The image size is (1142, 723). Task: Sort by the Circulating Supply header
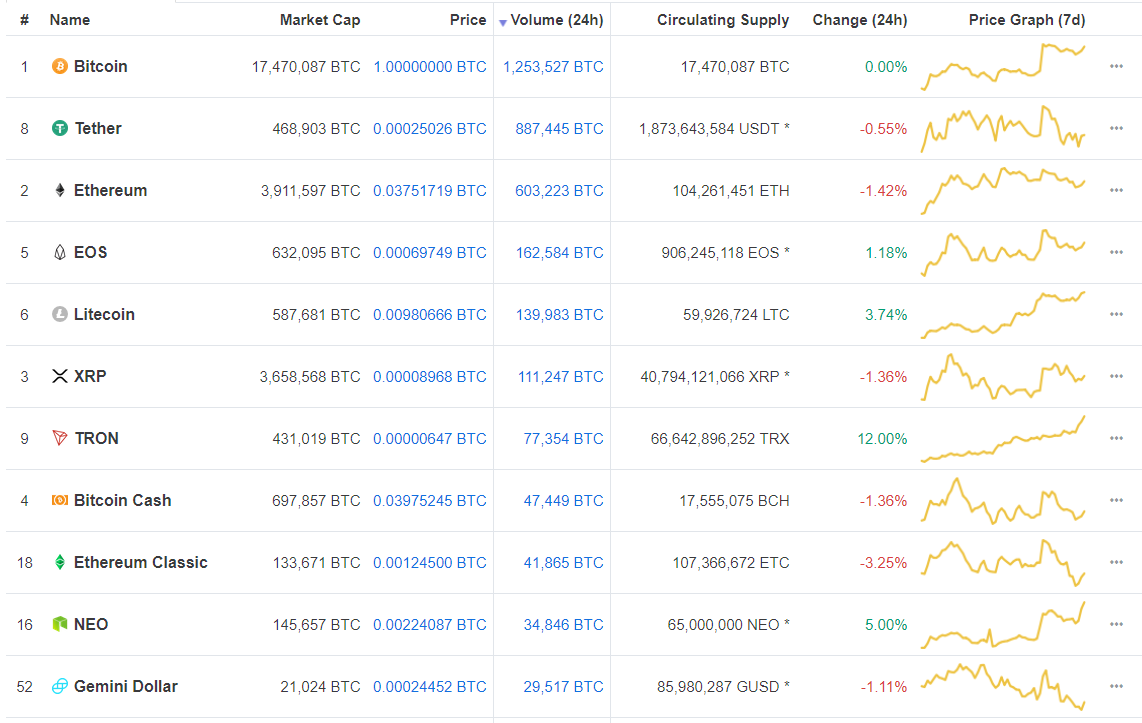pyautogui.click(x=722, y=20)
